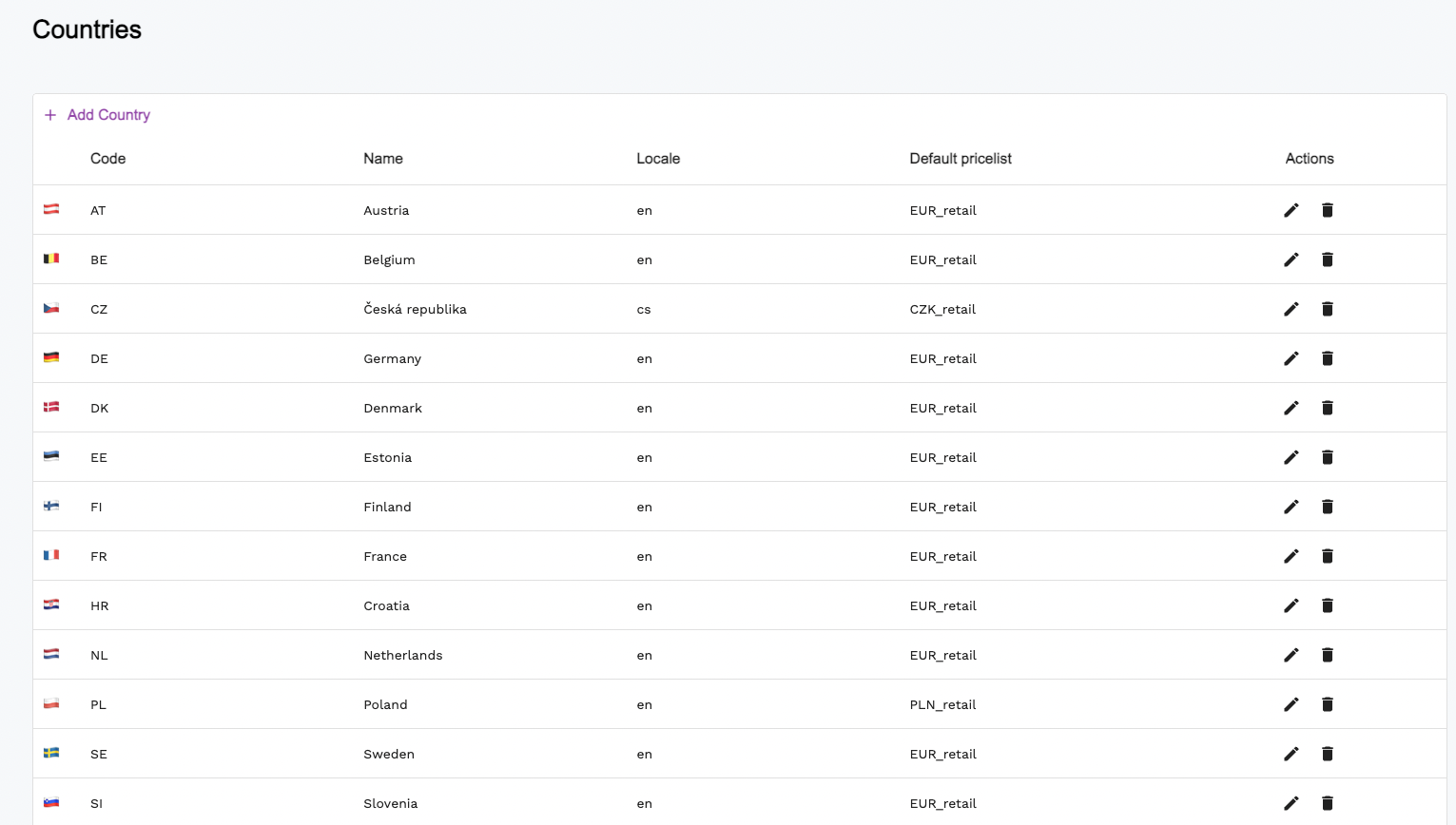Select the PLN_retail pricelist cell
Screen dimensions: 1456x825
pyautogui.click(x=943, y=704)
